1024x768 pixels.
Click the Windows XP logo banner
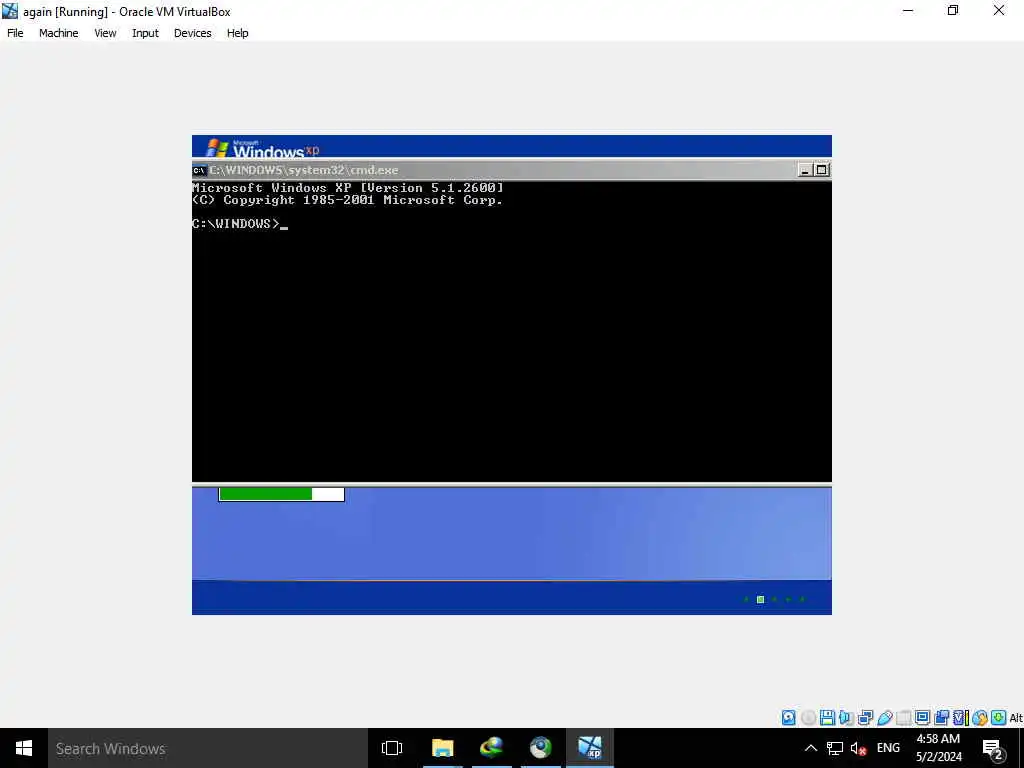point(263,148)
